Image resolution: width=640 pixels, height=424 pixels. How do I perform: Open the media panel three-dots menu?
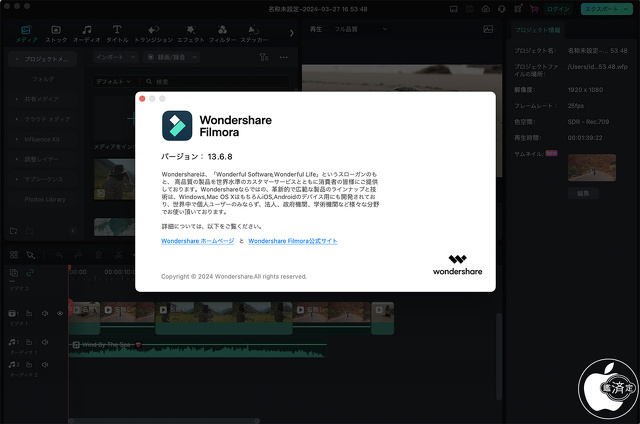[284, 58]
